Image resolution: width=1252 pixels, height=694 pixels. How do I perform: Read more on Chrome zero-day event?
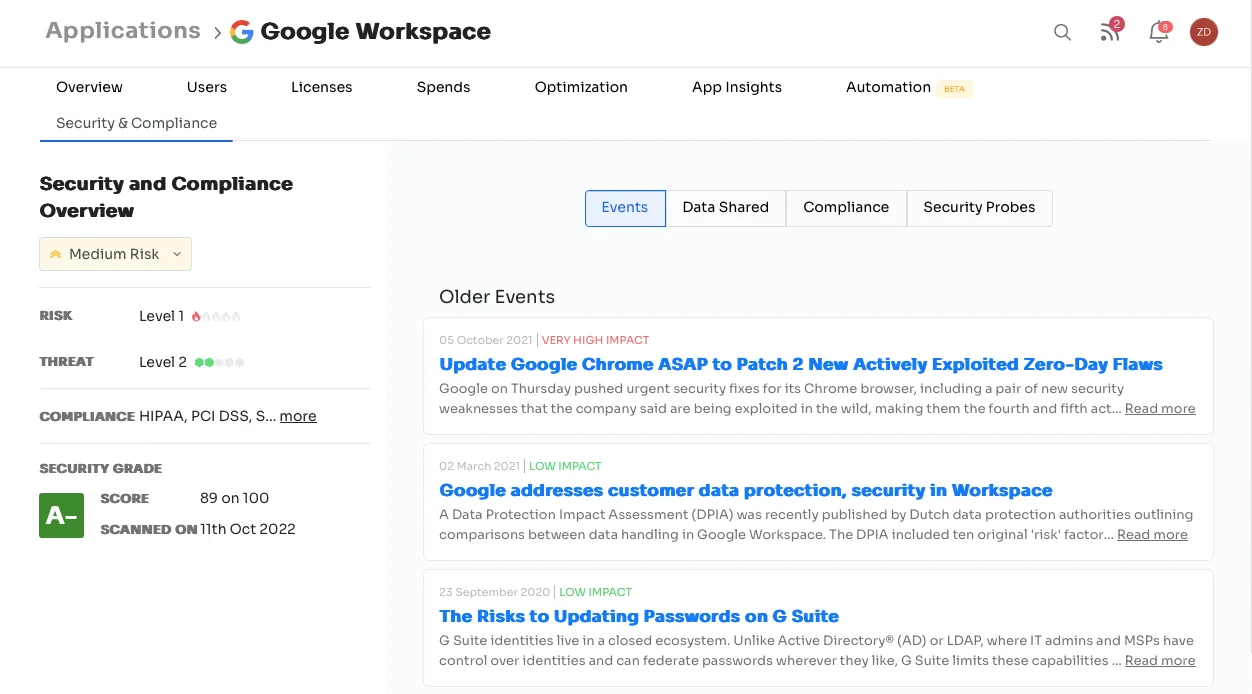point(1160,408)
